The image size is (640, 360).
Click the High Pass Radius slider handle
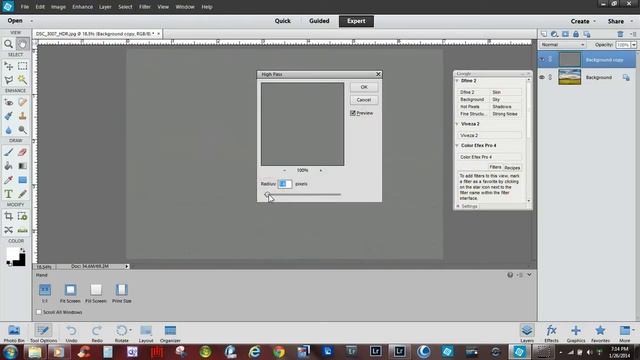(x=267, y=194)
